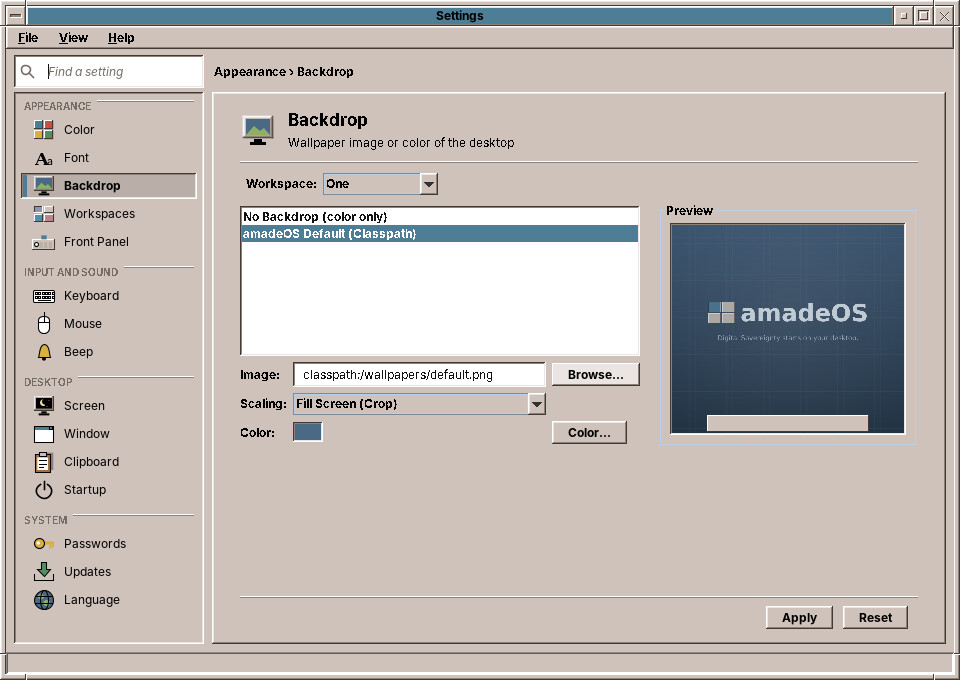Screen dimensions: 960x680
Task: Click the Window settings icon
Action: [43, 434]
